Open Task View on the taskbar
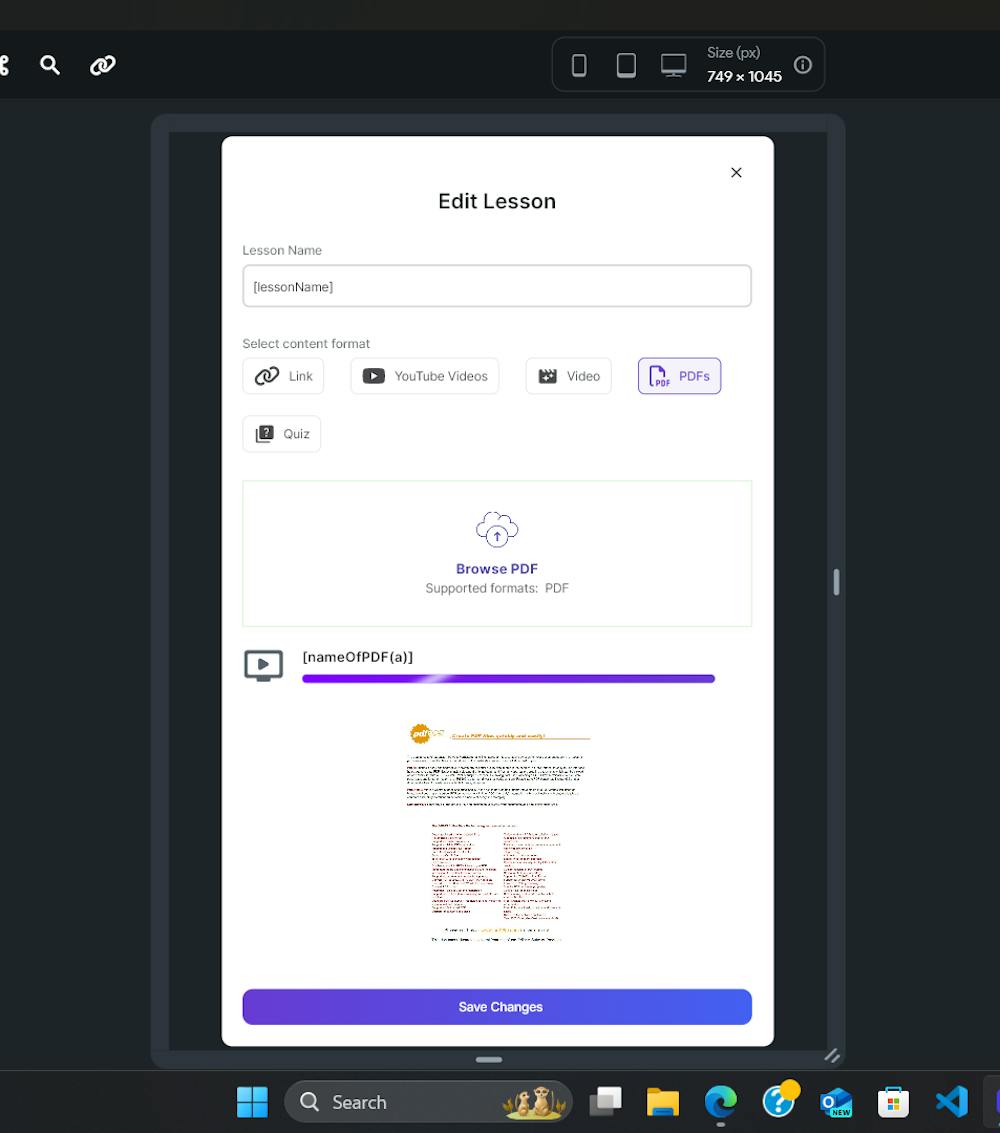1000x1133 pixels. [605, 1102]
